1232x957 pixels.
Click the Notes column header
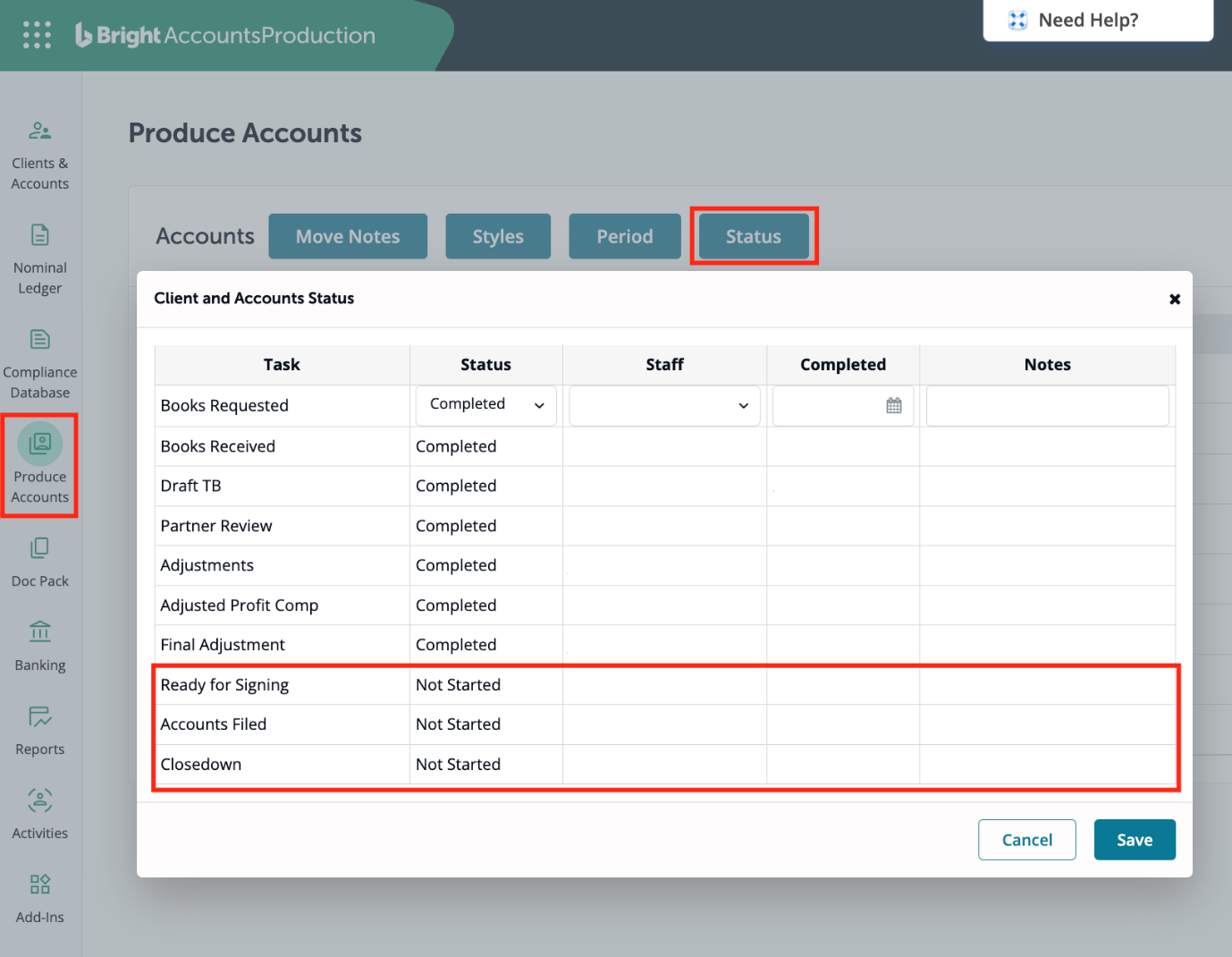coord(1047,365)
